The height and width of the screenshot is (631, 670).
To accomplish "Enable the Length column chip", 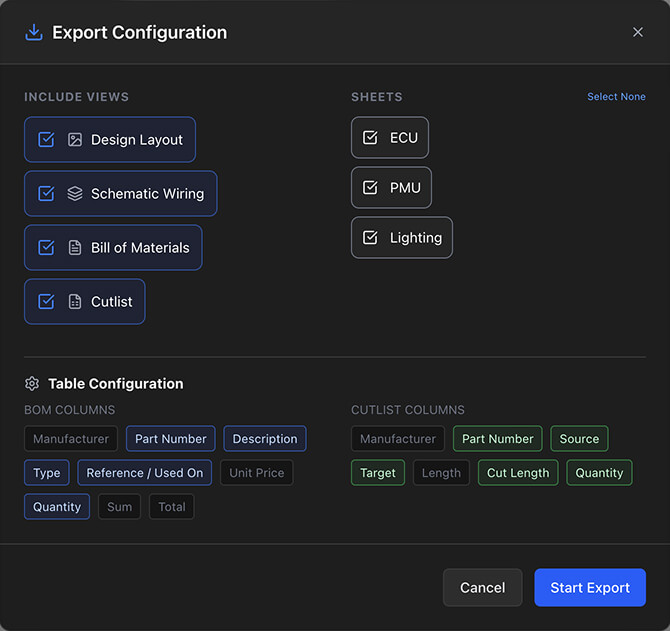I will [441, 473].
